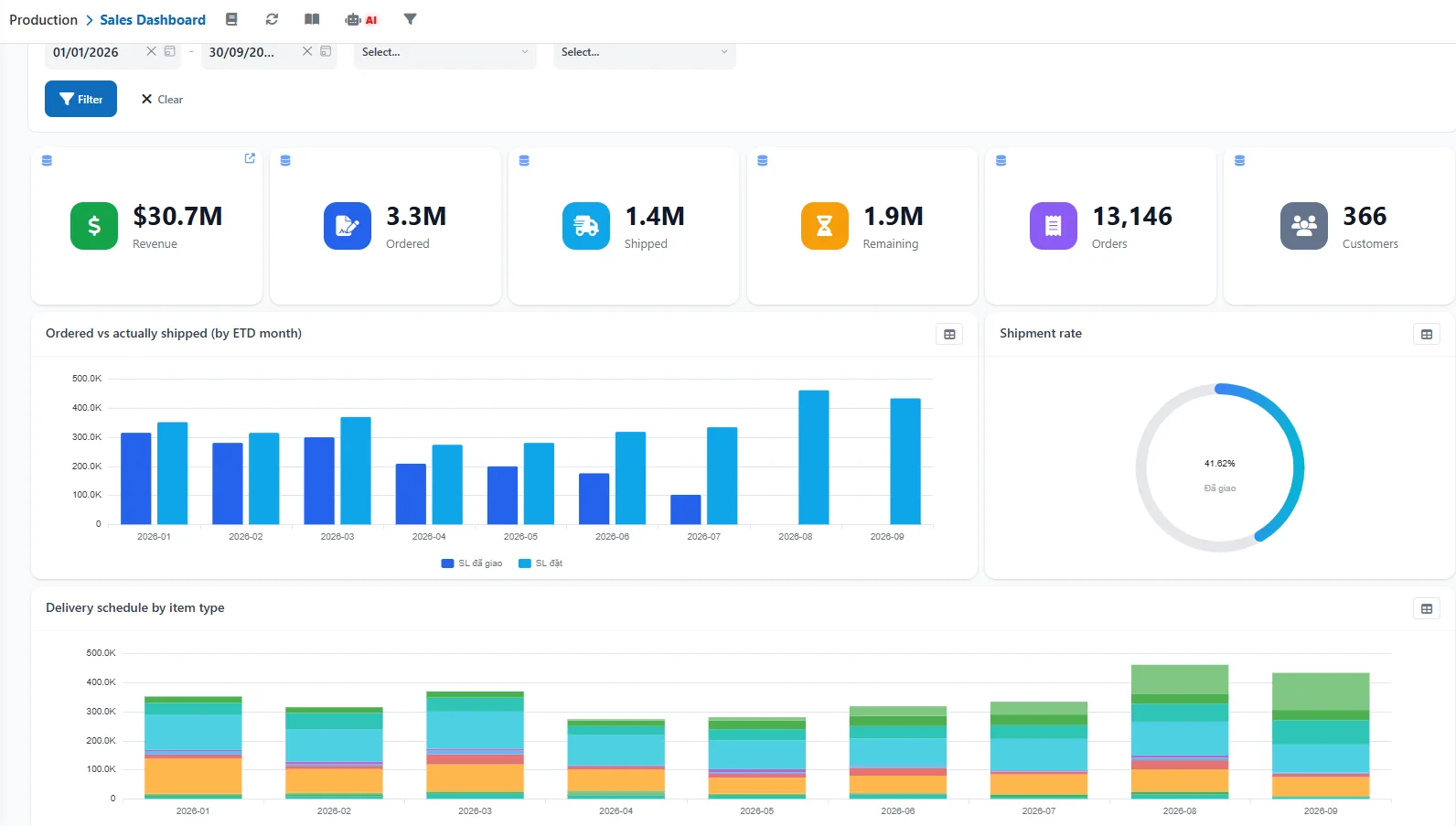
Task: Show table view for Ordered vs actually shipped
Action: pyautogui.click(x=949, y=335)
